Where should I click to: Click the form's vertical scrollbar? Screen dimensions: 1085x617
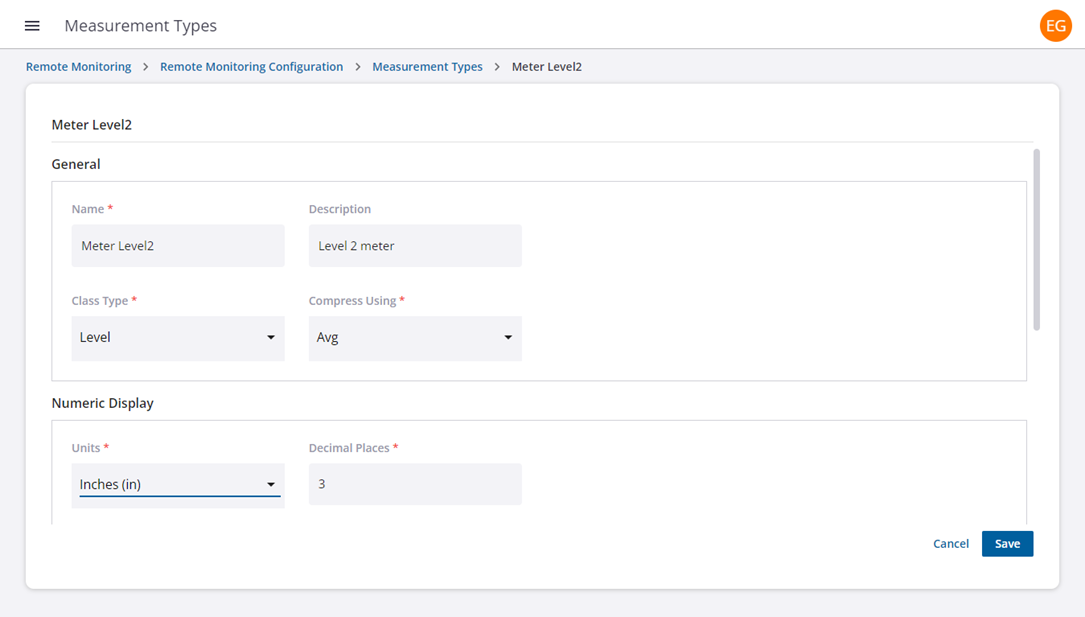click(1036, 240)
